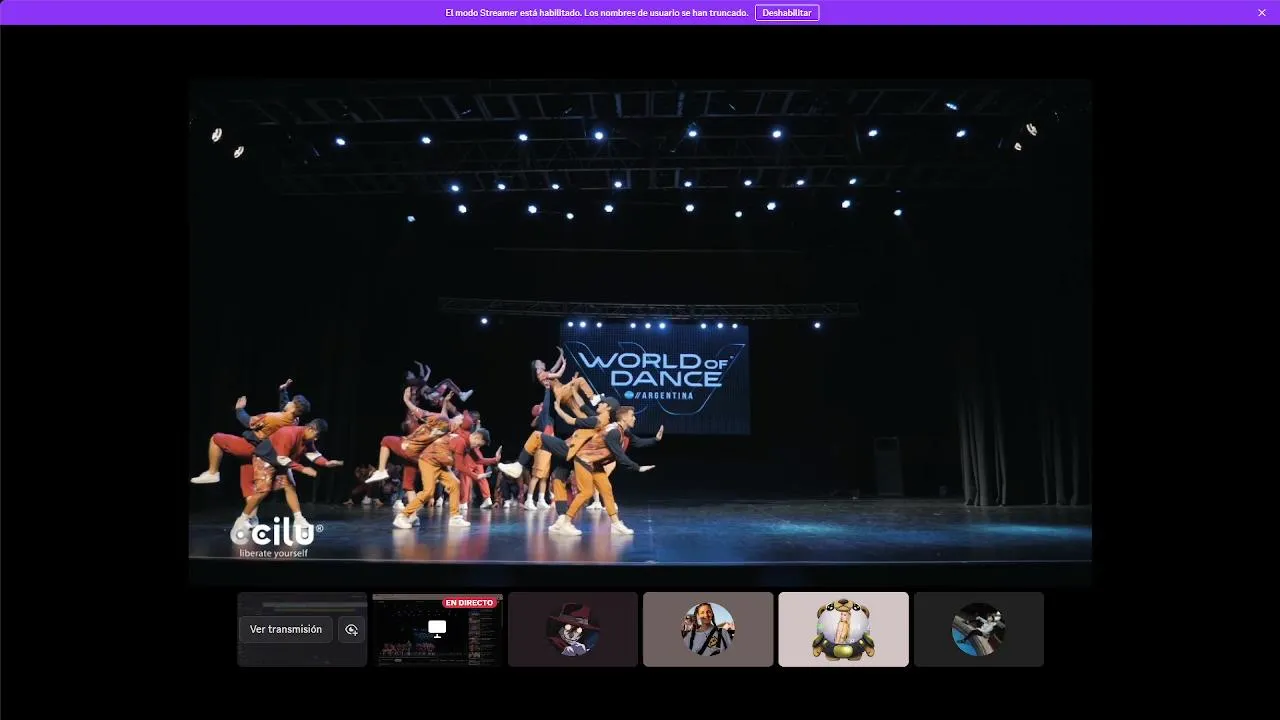Dismiss the Streamer mode banner with the X
Viewport: 1280px width, 720px height.
point(1262,12)
